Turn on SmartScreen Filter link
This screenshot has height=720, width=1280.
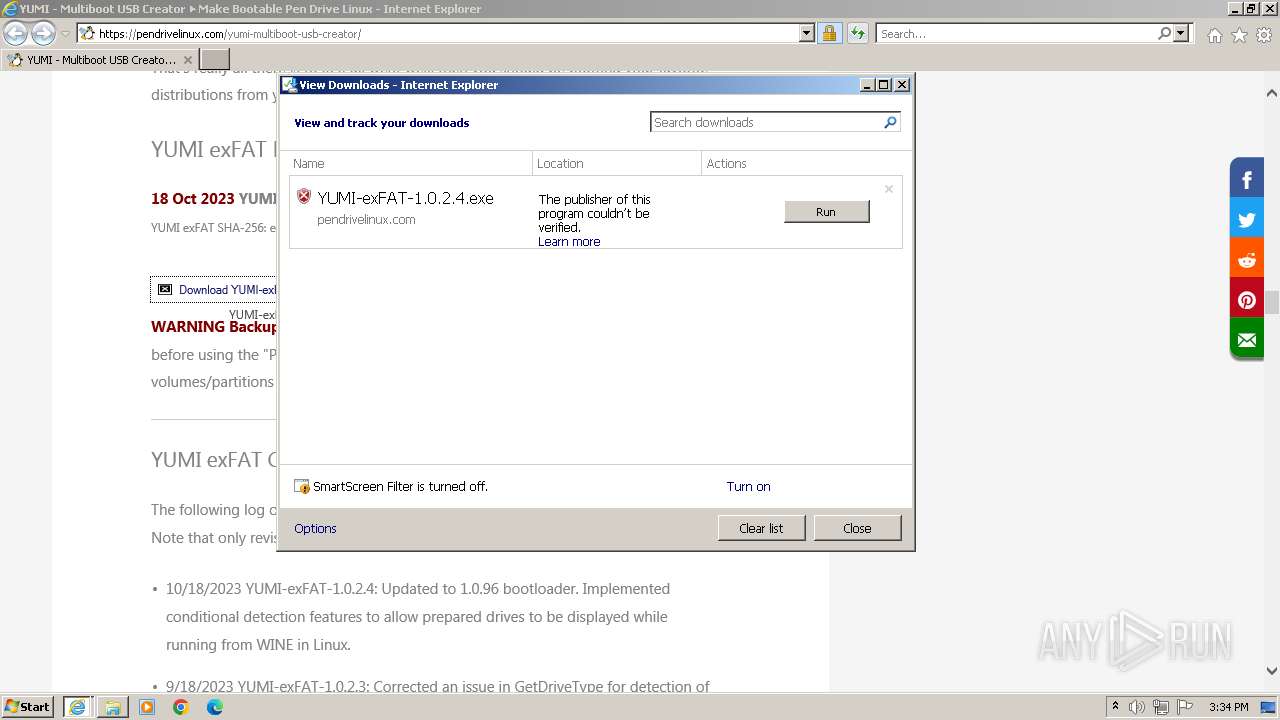click(748, 487)
